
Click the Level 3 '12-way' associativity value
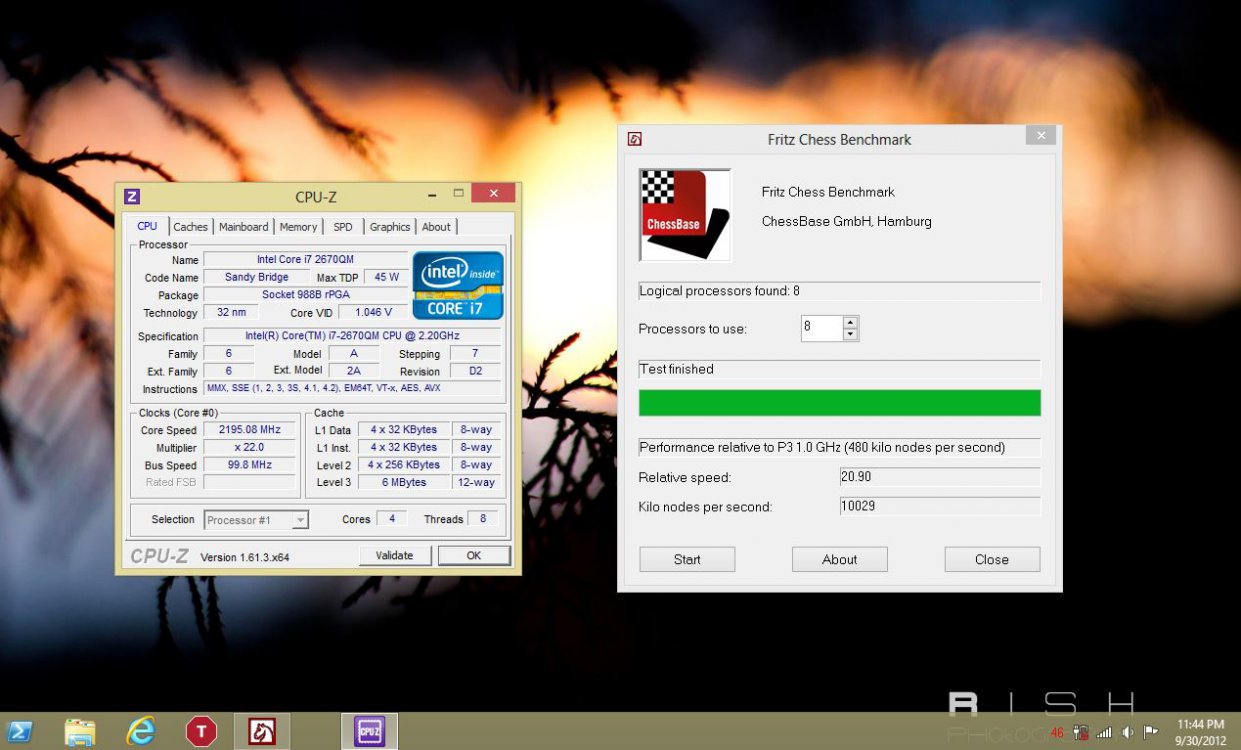point(476,482)
